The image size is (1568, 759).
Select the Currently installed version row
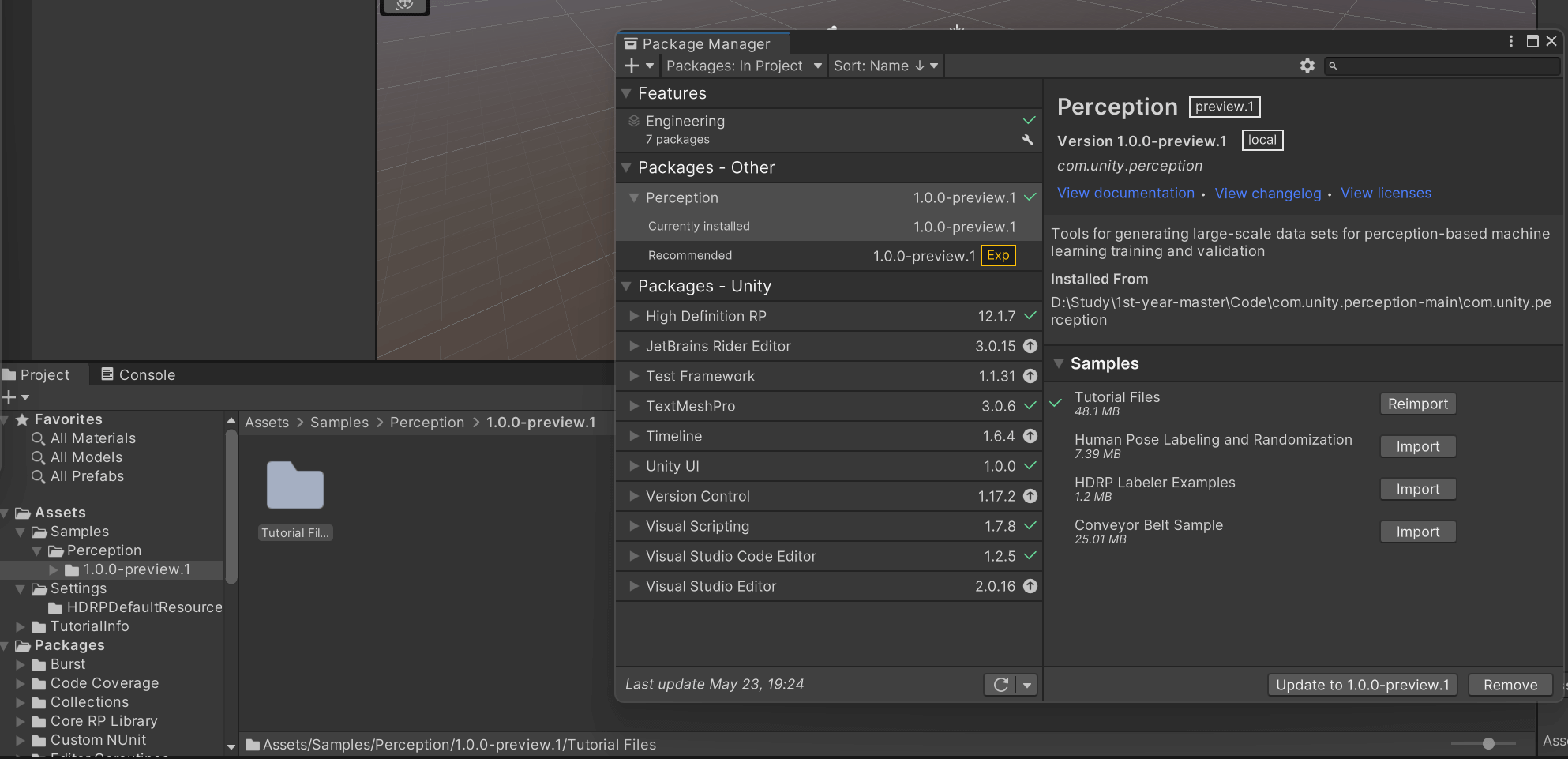[829, 227]
